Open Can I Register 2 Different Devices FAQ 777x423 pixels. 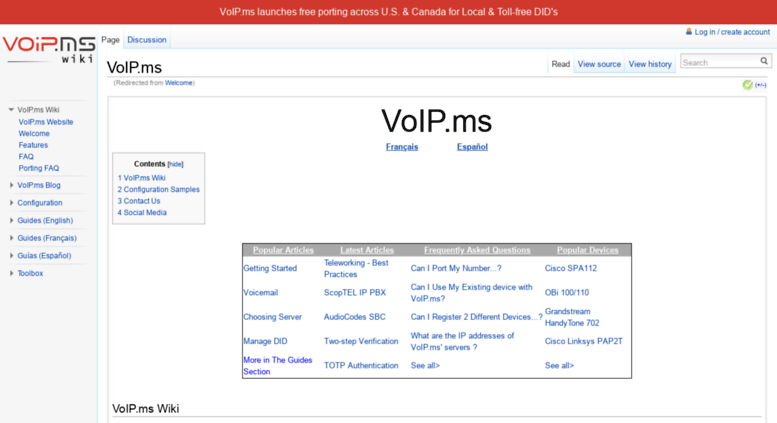coord(477,317)
